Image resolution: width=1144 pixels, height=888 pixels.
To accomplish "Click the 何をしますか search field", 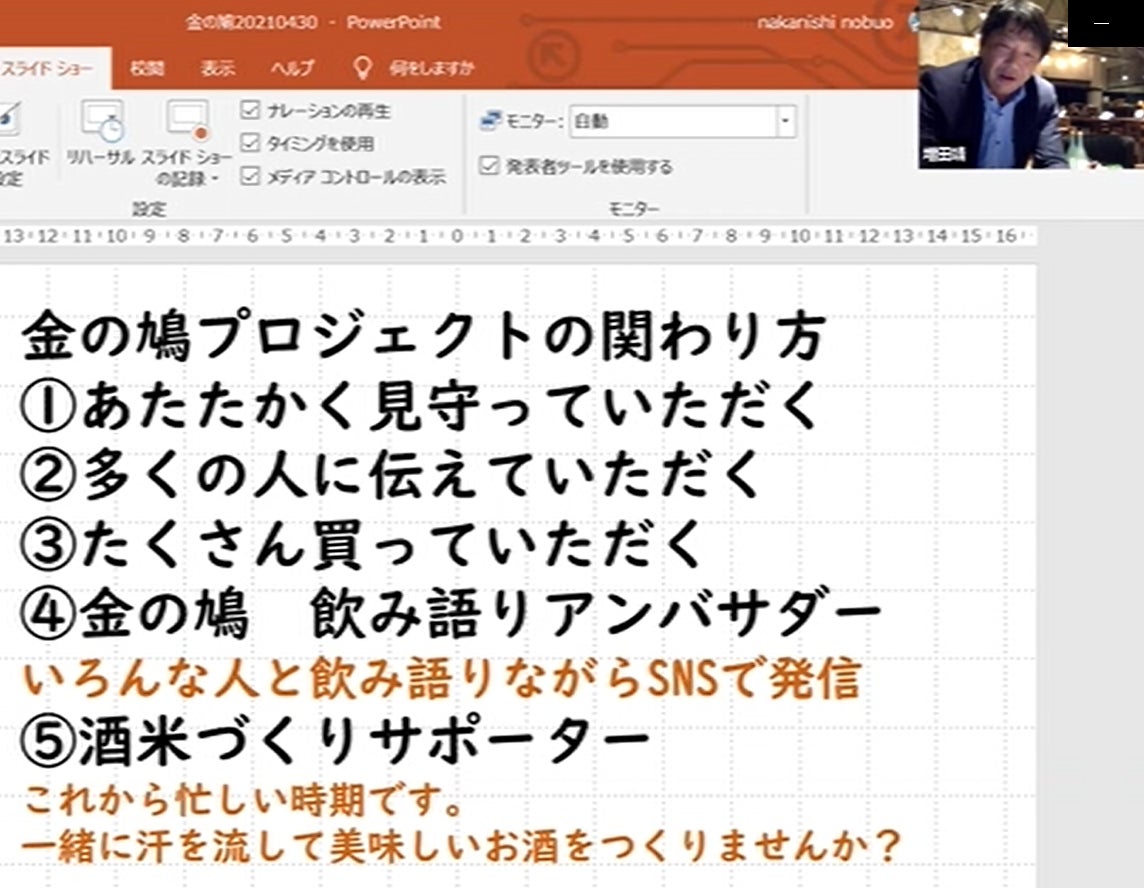I will tap(432, 68).
